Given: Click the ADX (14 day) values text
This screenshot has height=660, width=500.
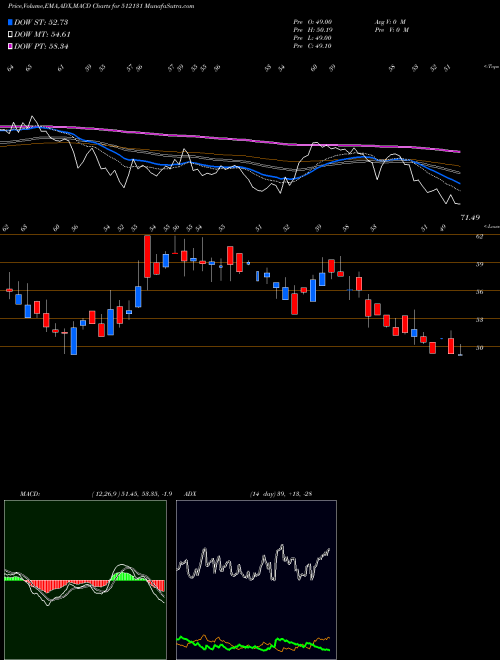Looking at the screenshot, I should pyautogui.click(x=280, y=494).
